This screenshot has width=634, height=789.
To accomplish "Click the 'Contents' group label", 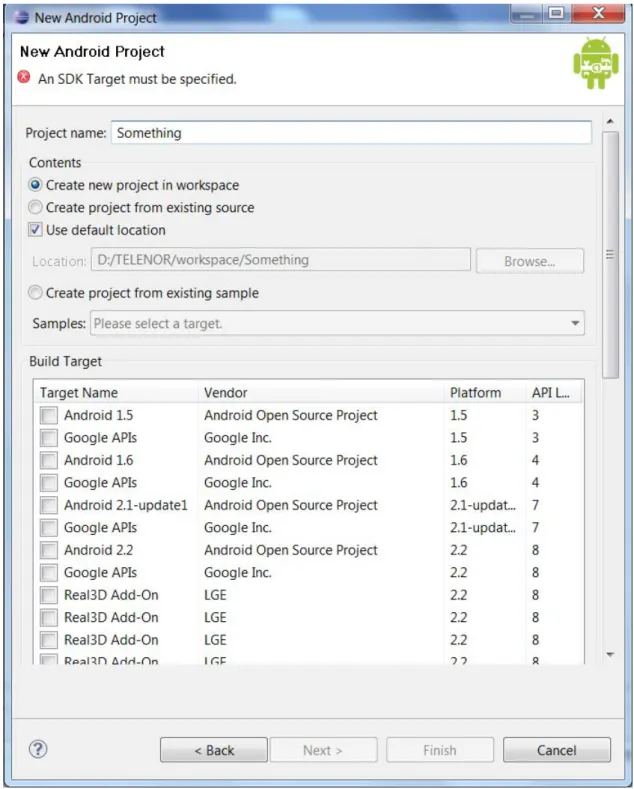I will 55,163.
